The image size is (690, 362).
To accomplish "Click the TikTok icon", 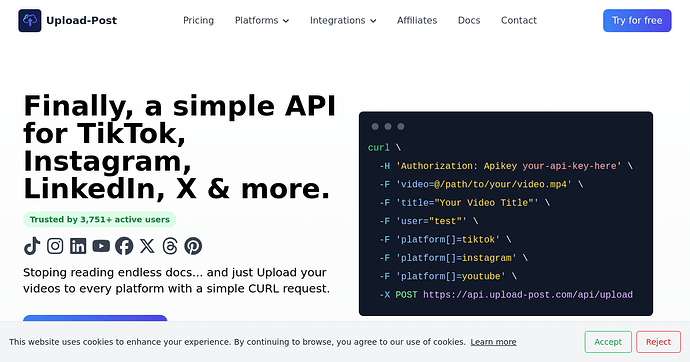I will click(32, 246).
